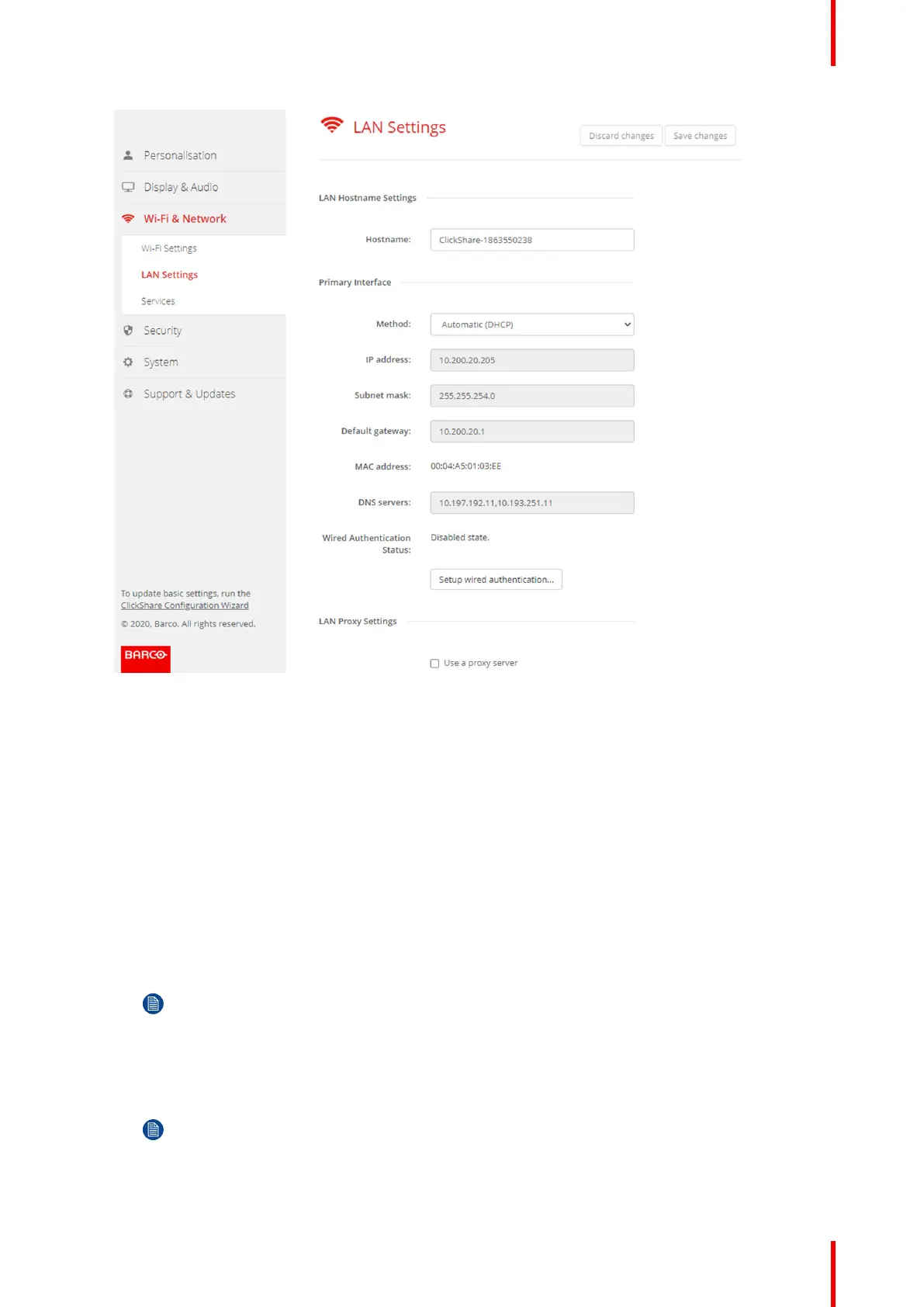Click Wired Authentication Status label
Screen dimensions: 924x1307
point(367,544)
